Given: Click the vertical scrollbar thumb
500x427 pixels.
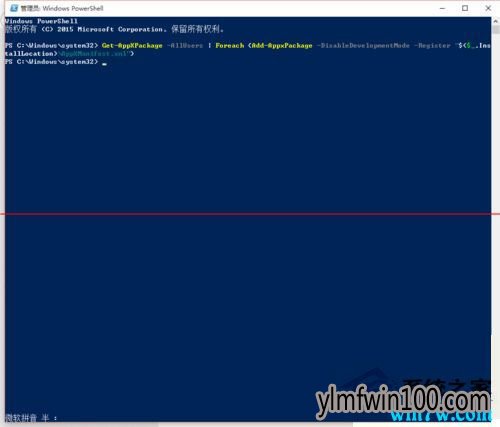Looking at the screenshot, I should pos(495,30).
